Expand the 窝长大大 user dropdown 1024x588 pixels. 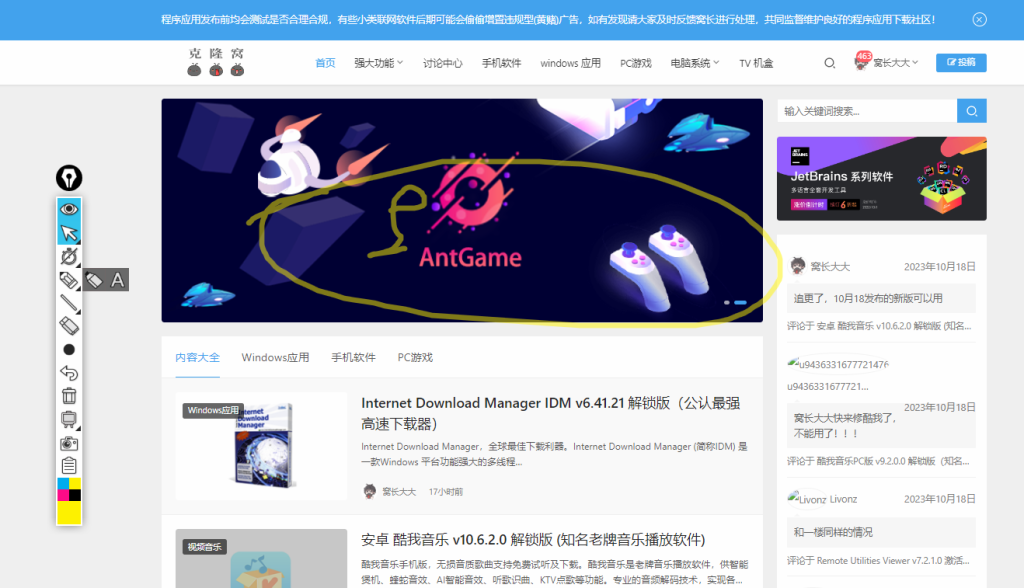pos(895,63)
